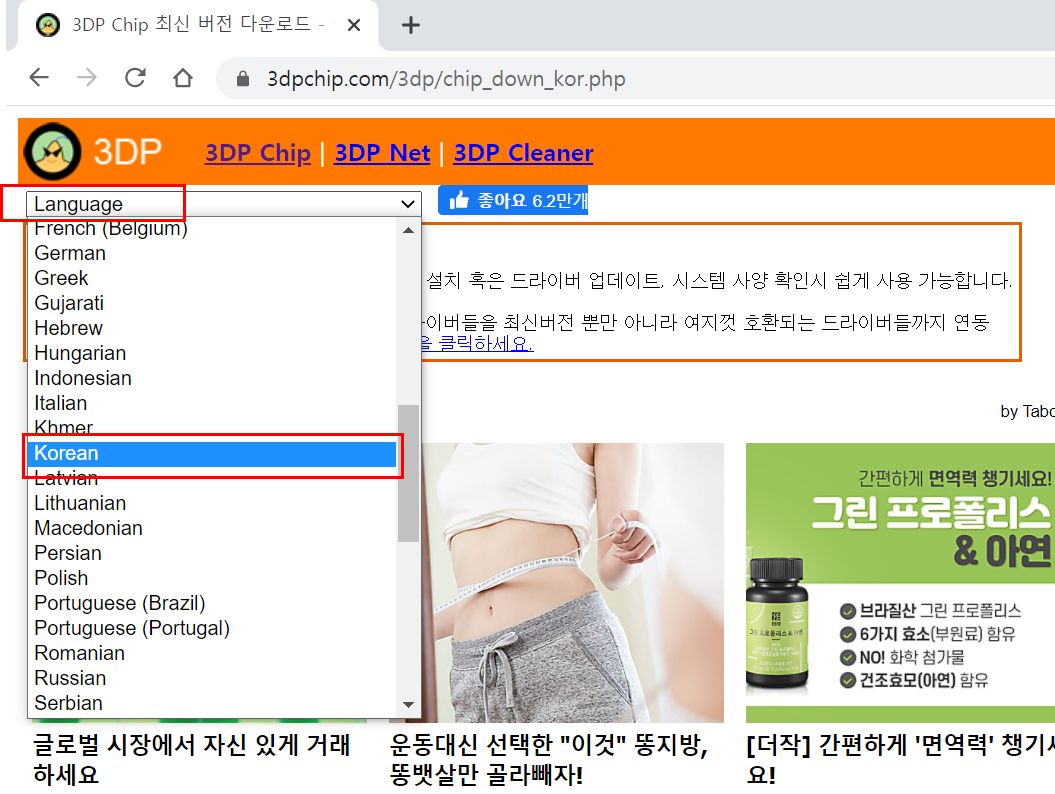Close the 3DP Chip browser tab

click(x=354, y=25)
